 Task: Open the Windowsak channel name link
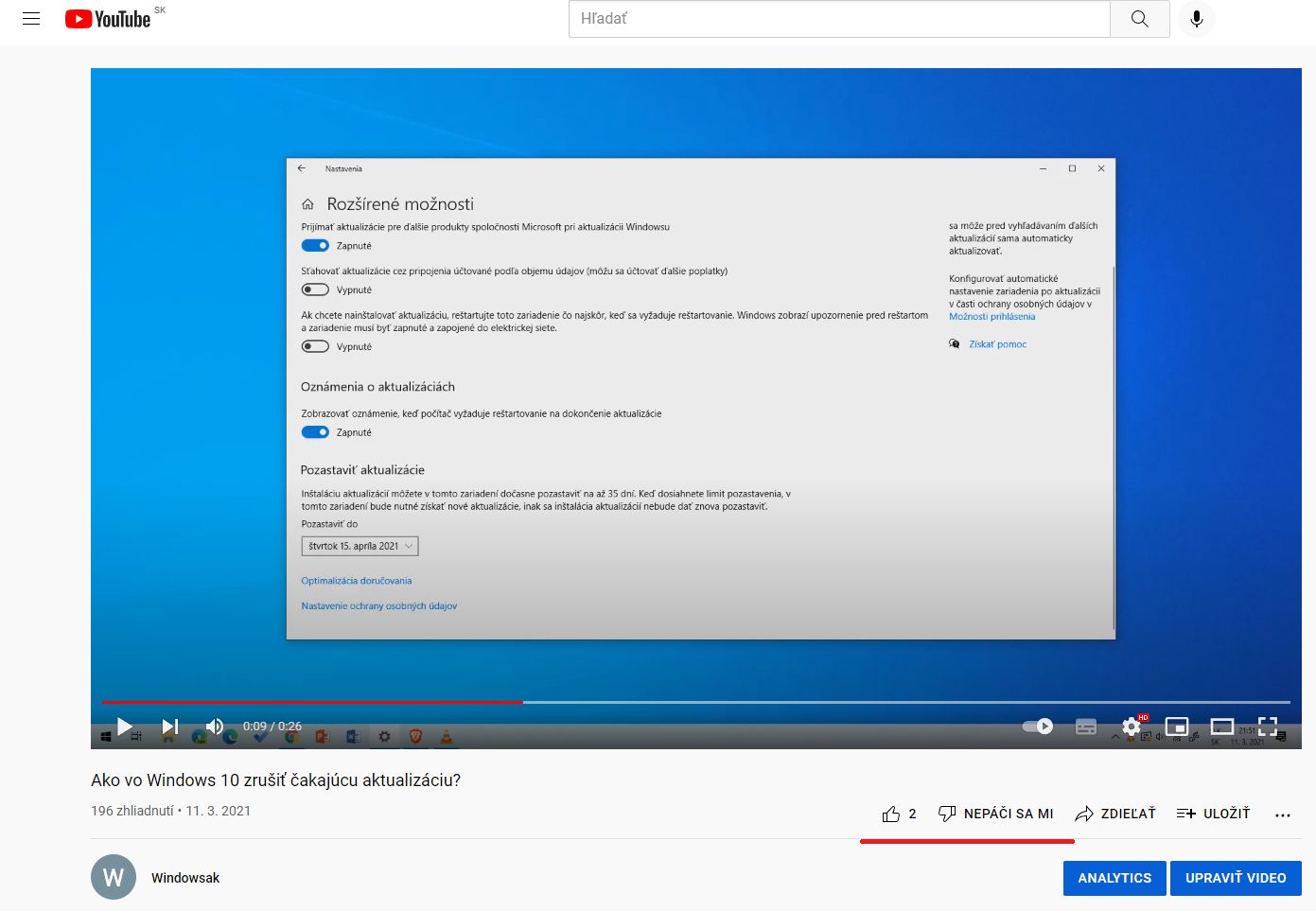click(185, 878)
